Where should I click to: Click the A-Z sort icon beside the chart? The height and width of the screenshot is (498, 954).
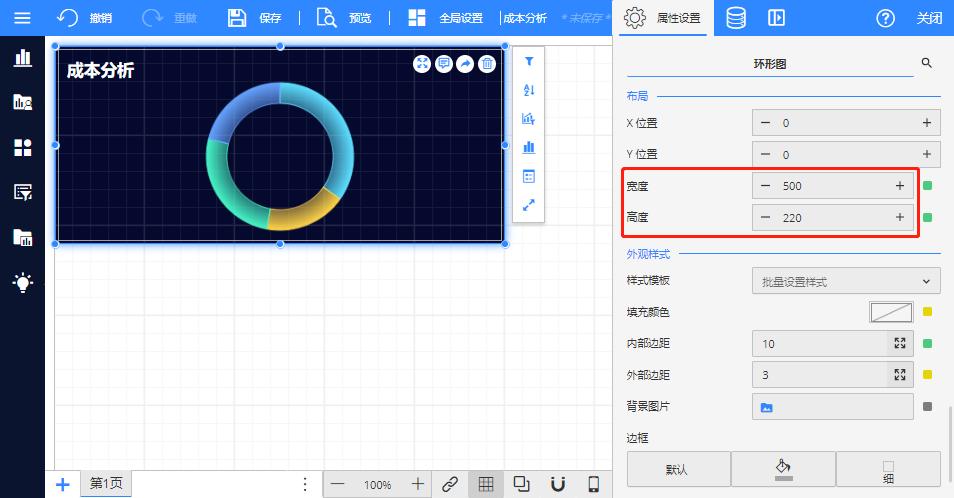[x=529, y=90]
